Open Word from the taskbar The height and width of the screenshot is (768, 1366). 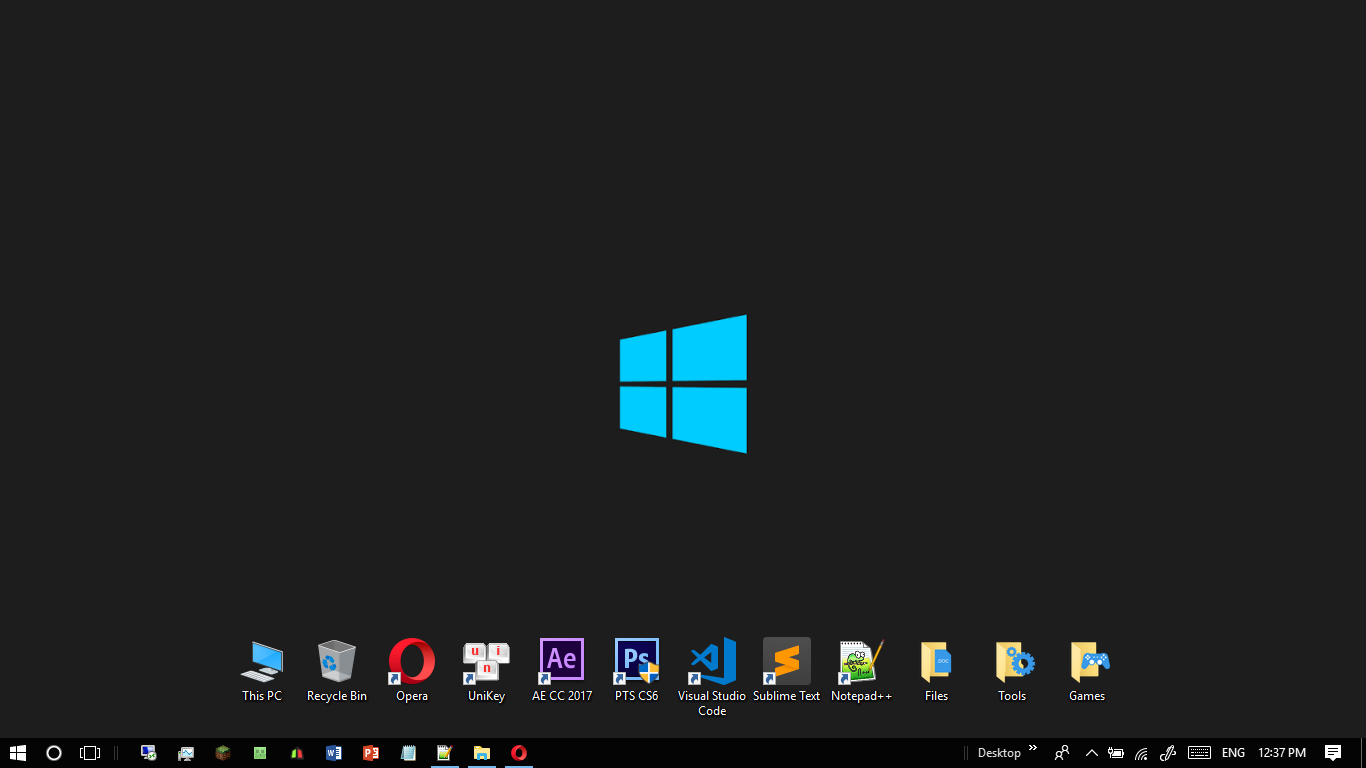tap(334, 753)
